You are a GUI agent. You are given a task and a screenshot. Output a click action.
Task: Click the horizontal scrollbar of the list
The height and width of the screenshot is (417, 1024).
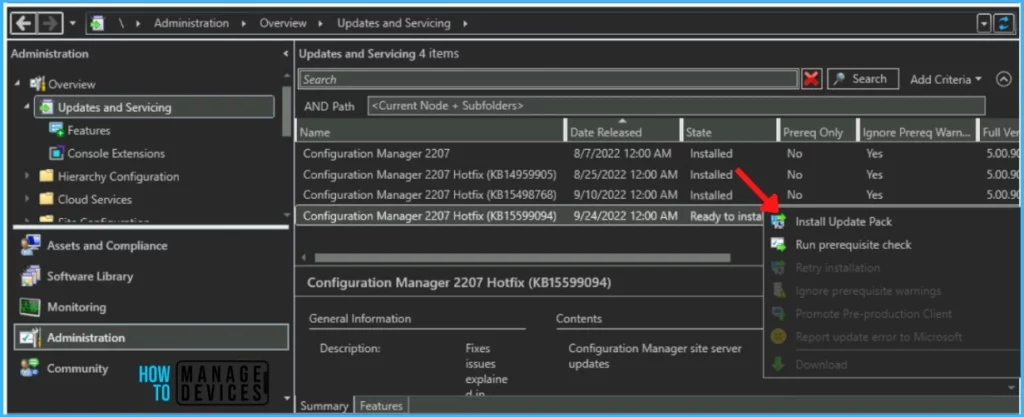pyautogui.click(x=522, y=258)
